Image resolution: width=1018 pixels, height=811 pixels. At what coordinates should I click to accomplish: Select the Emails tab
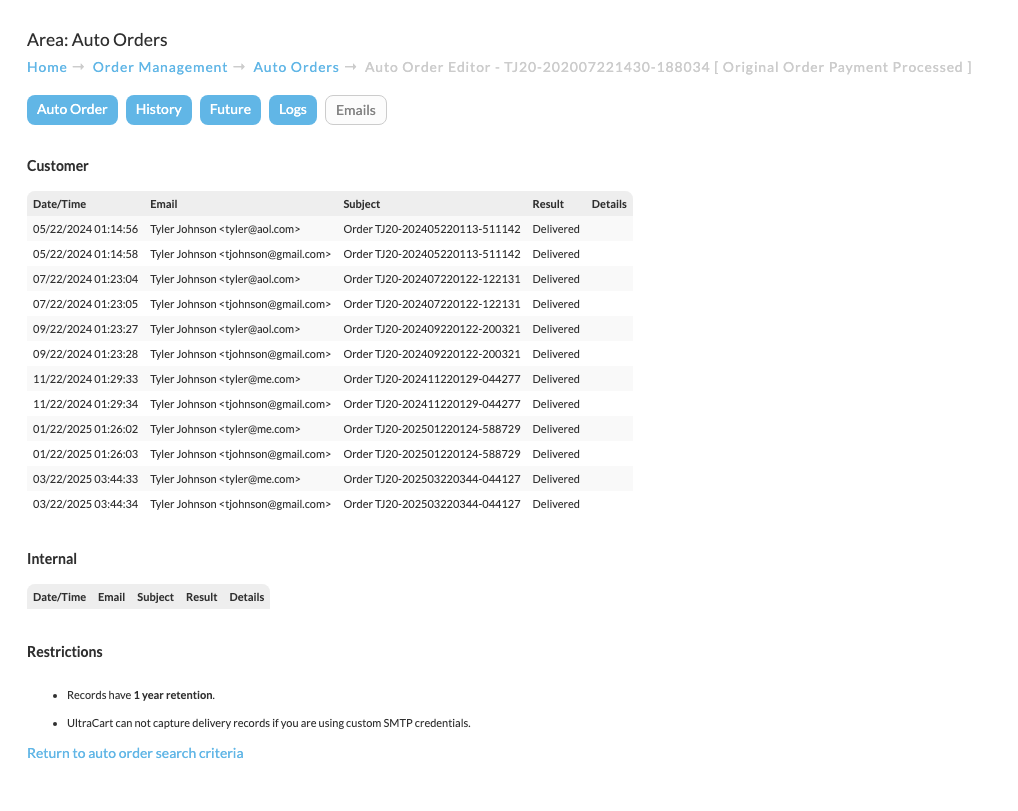356,110
